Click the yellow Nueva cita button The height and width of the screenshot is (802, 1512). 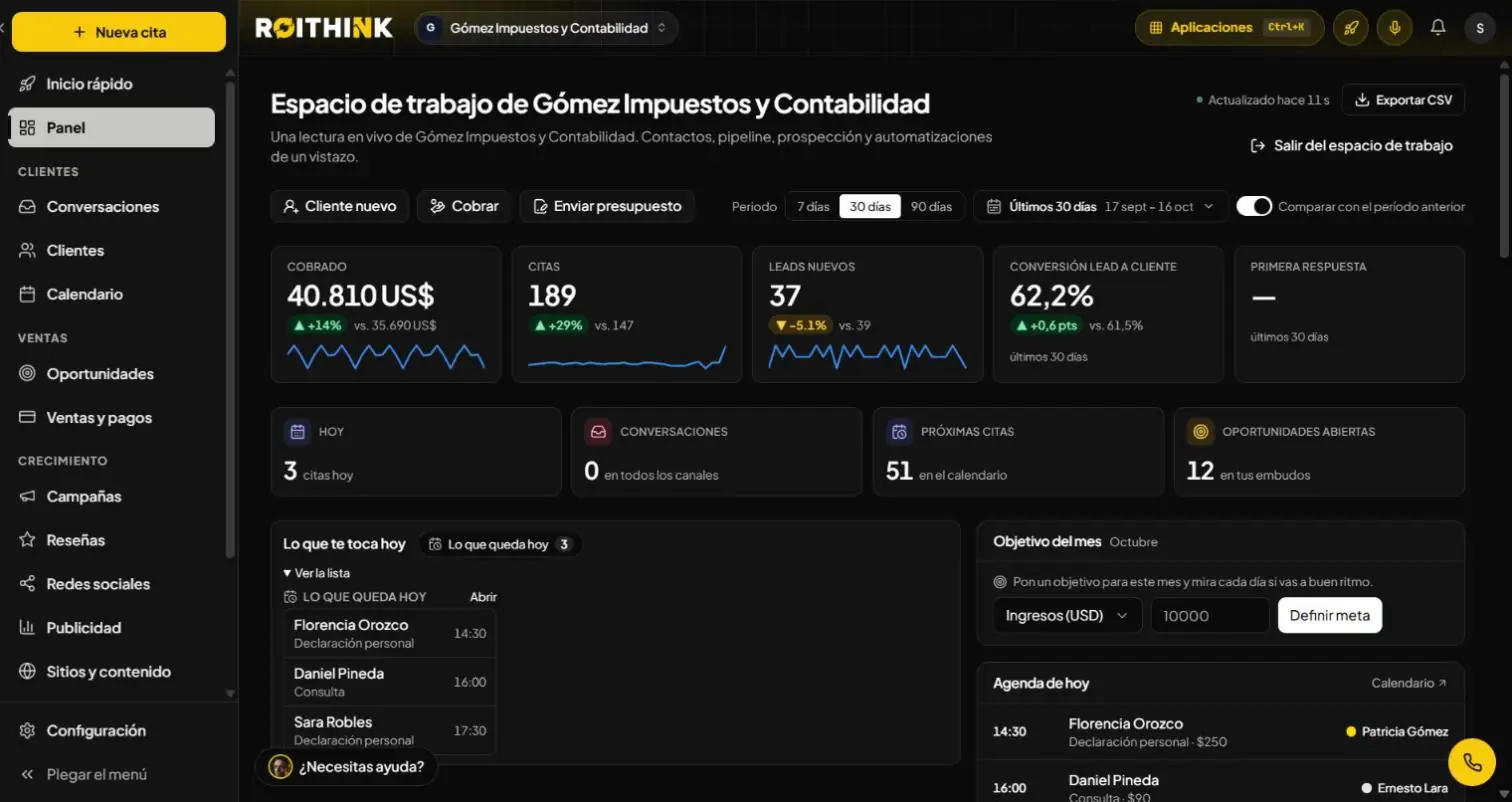click(119, 32)
